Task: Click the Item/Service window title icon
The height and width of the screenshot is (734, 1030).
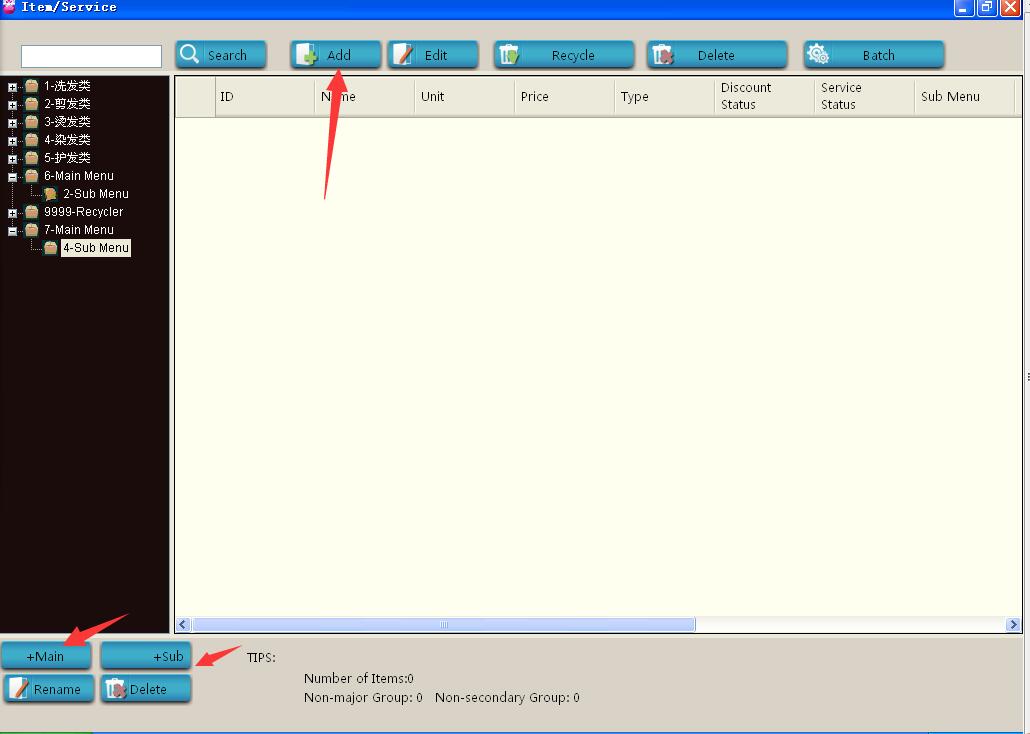Action: pyautogui.click(x=9, y=6)
